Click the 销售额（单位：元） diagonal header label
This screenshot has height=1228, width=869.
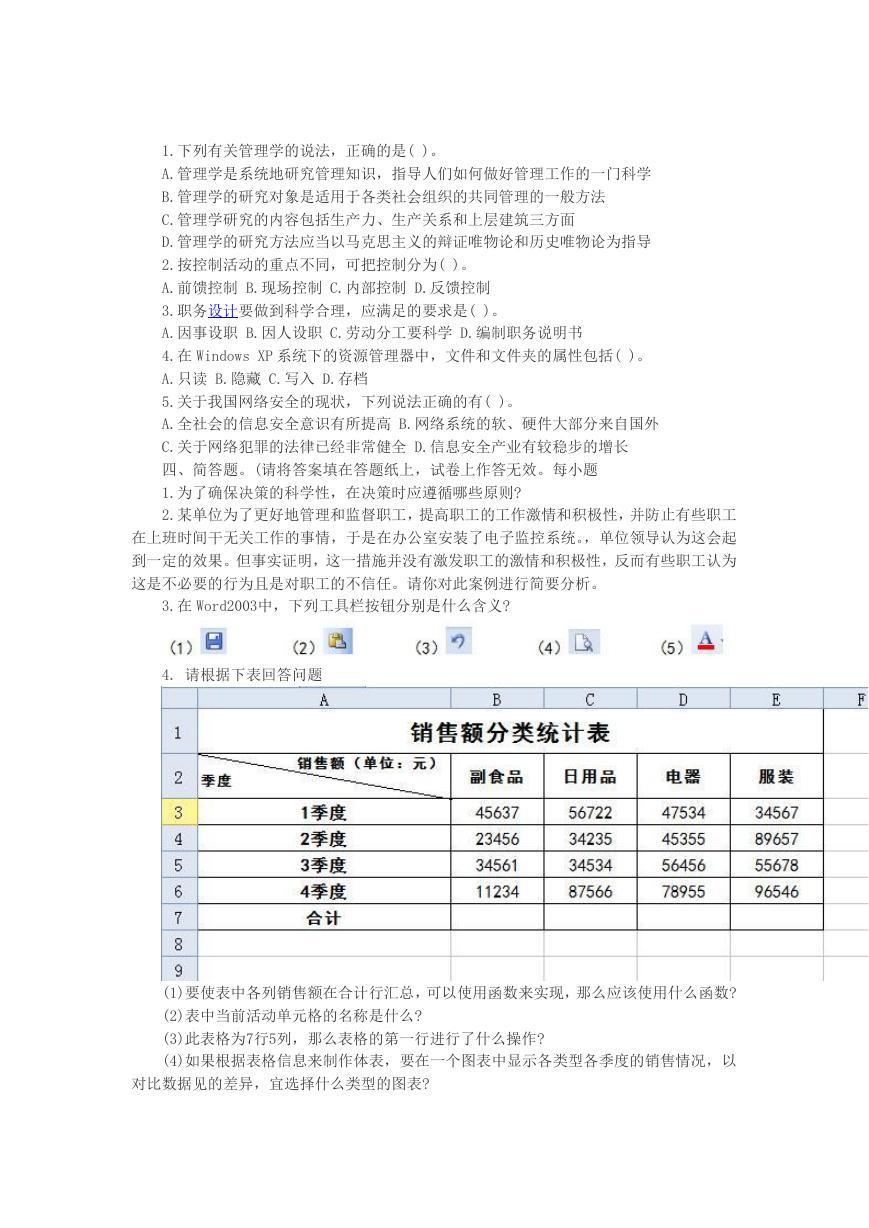click(369, 763)
